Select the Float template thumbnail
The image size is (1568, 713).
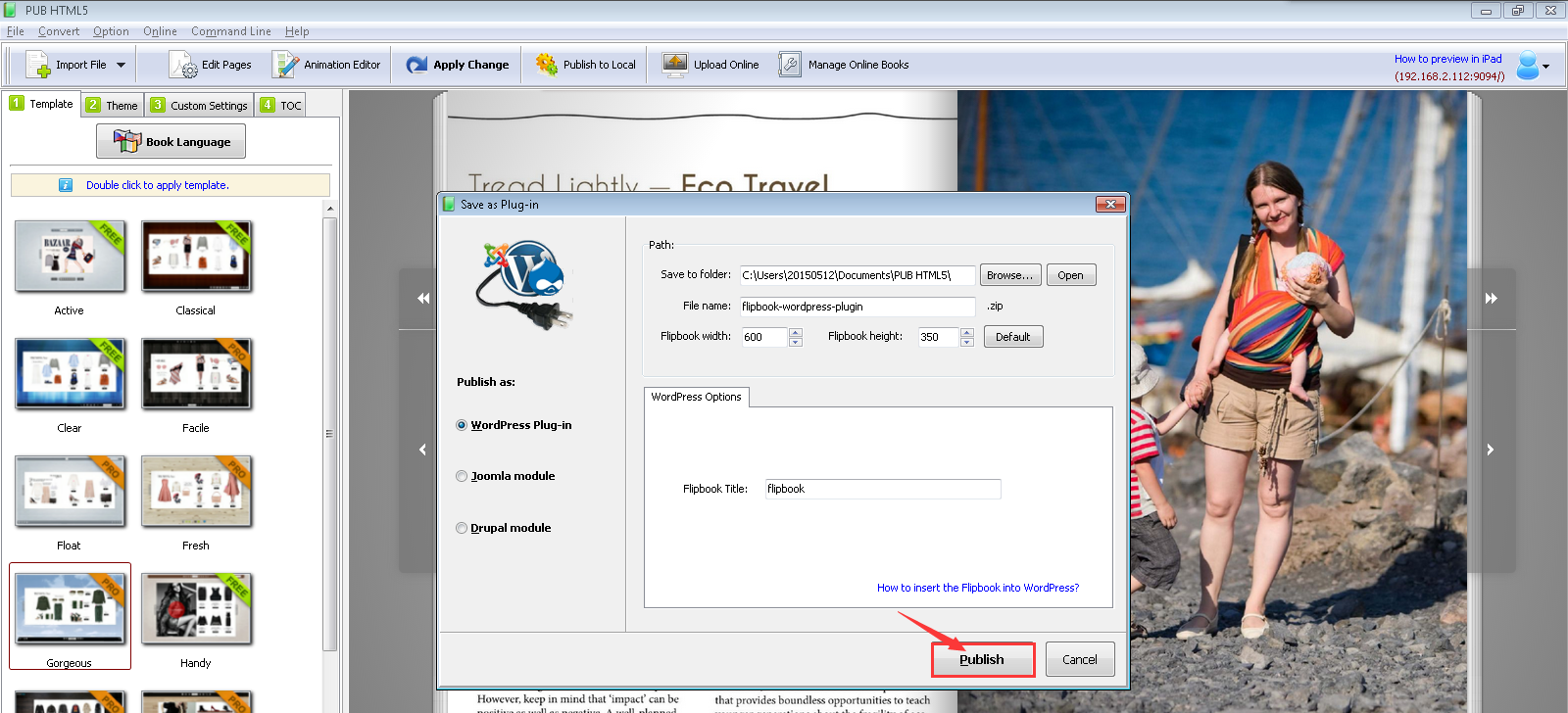coord(70,492)
